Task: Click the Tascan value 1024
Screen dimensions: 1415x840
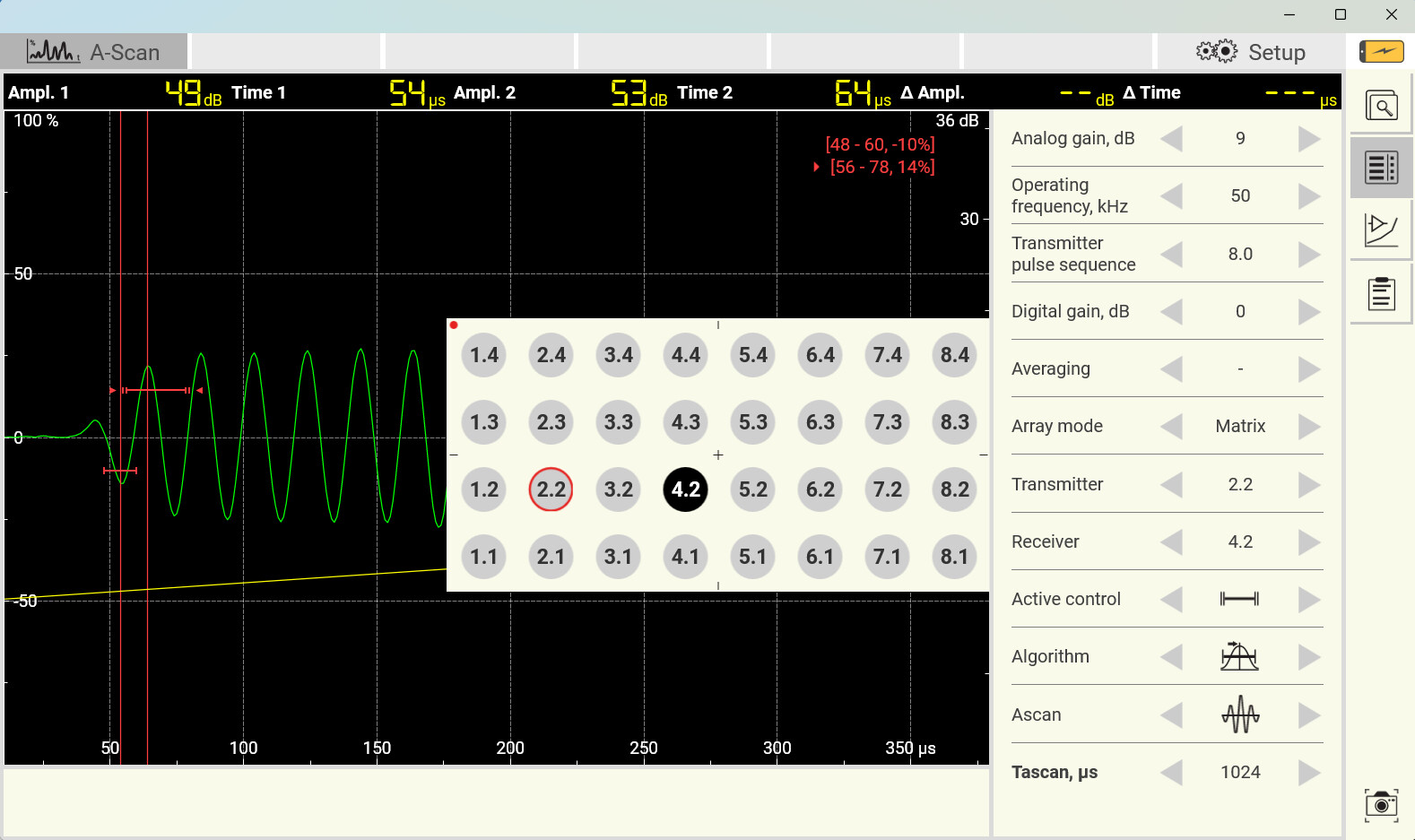Action: tap(1239, 772)
